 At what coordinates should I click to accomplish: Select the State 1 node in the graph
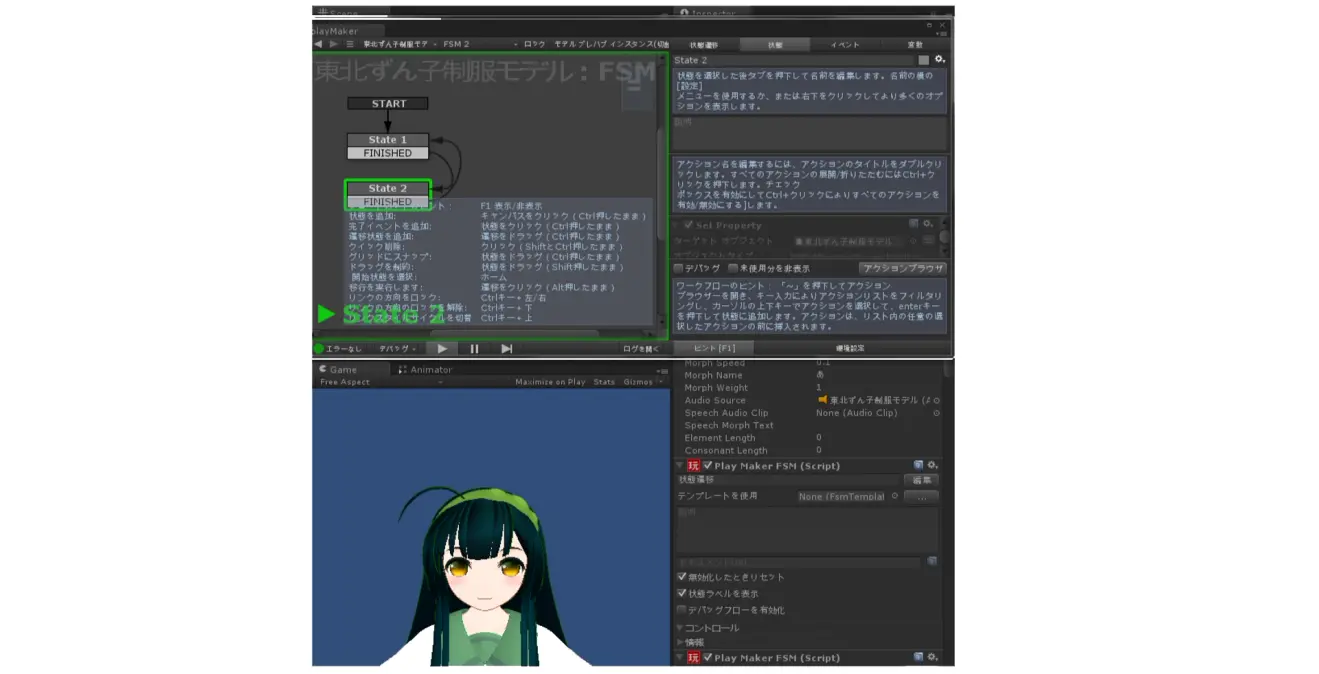388,140
